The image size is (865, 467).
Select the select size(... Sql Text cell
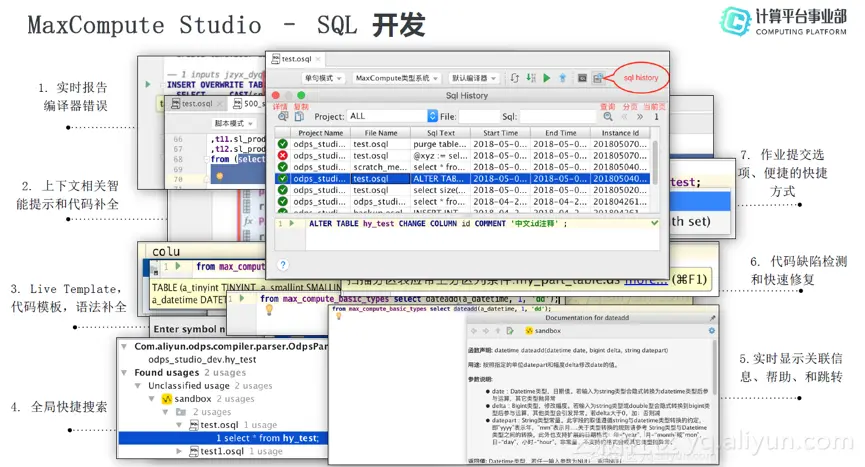tap(440, 190)
